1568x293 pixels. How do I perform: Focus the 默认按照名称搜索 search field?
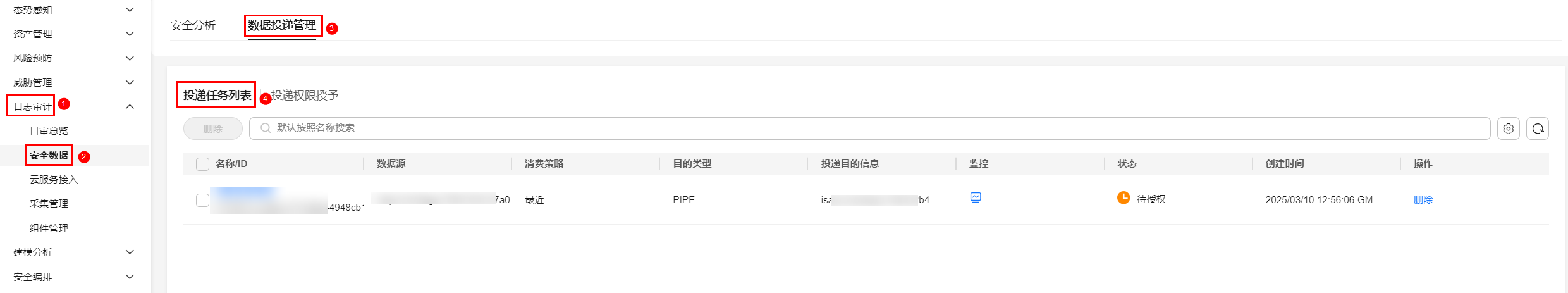pyautogui.click(x=870, y=128)
